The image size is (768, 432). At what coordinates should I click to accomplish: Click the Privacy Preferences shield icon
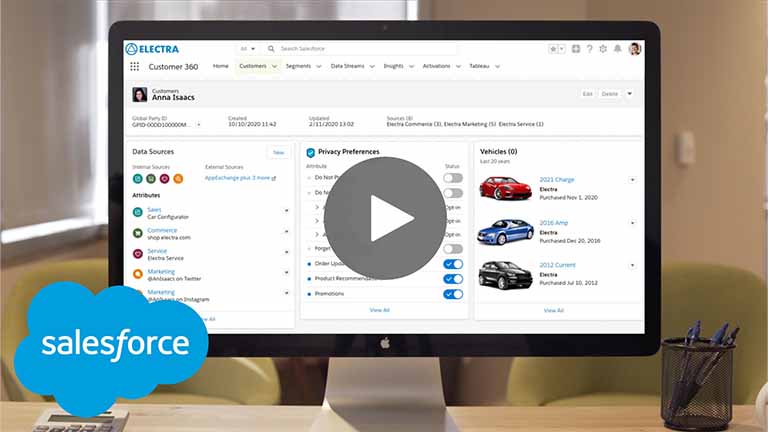(x=311, y=153)
